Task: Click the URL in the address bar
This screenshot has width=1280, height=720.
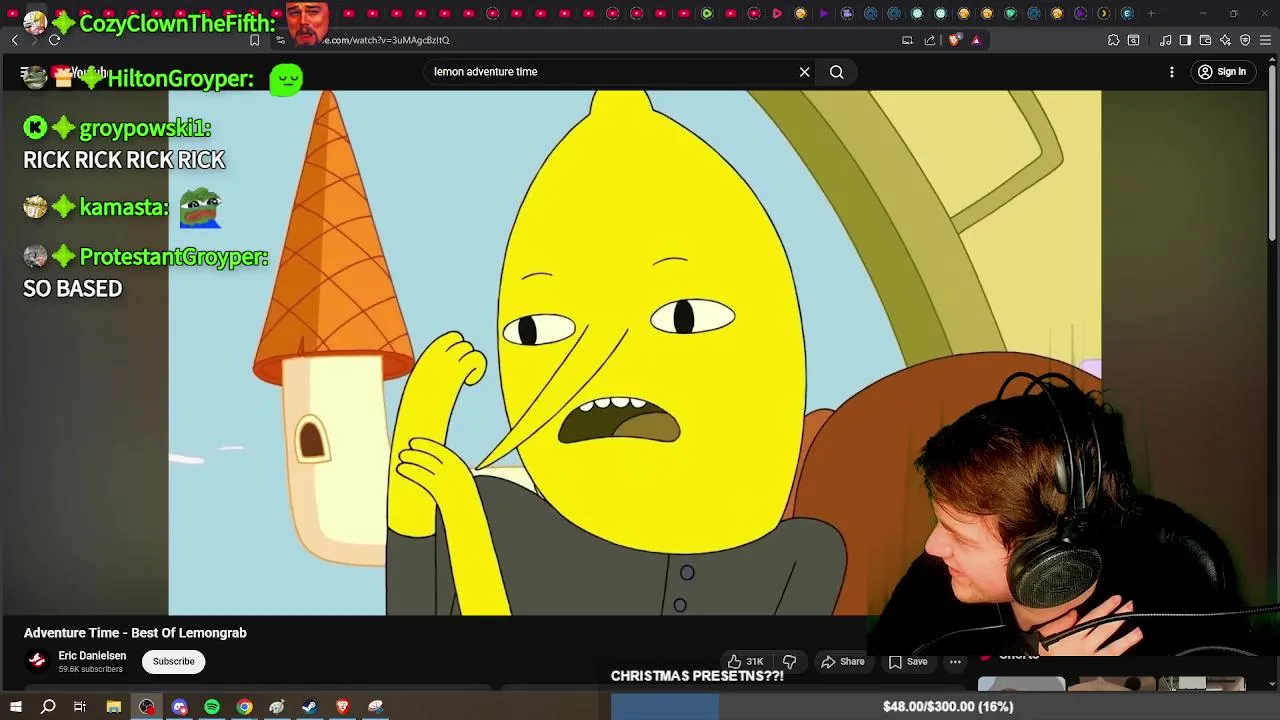Action: tap(386, 40)
